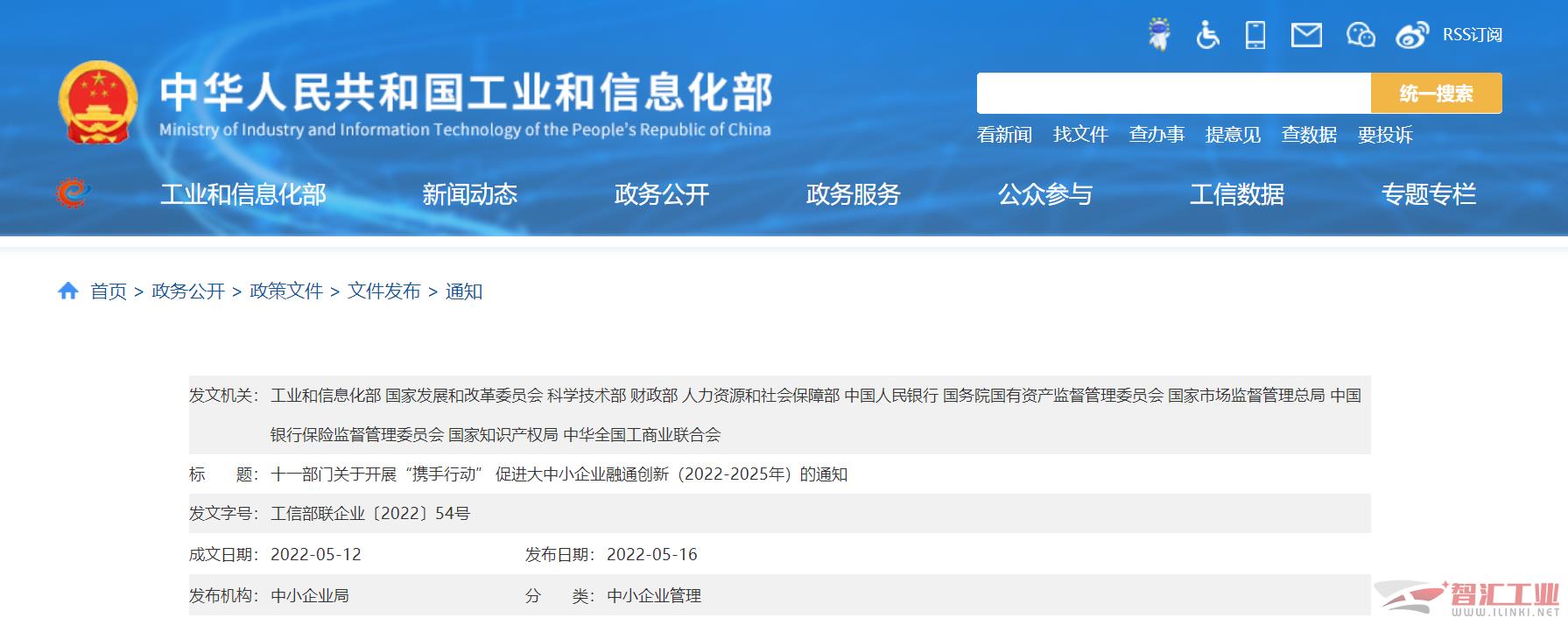Screen dimensions: 1568x625
Task: Click the home icon in breadcrumb
Action: point(68,291)
